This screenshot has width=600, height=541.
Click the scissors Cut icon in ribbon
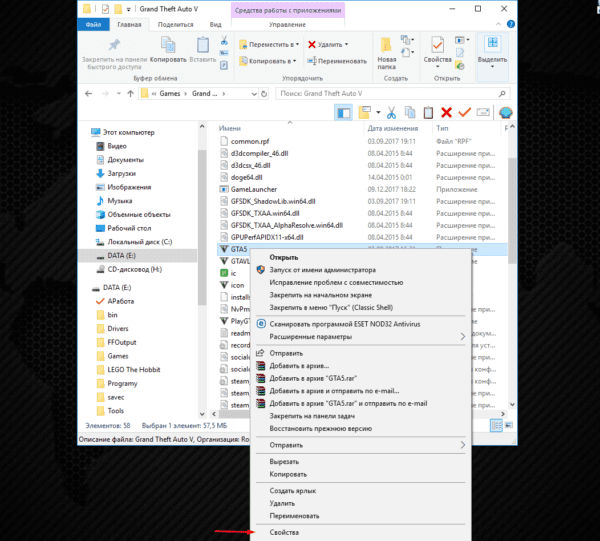point(224,40)
